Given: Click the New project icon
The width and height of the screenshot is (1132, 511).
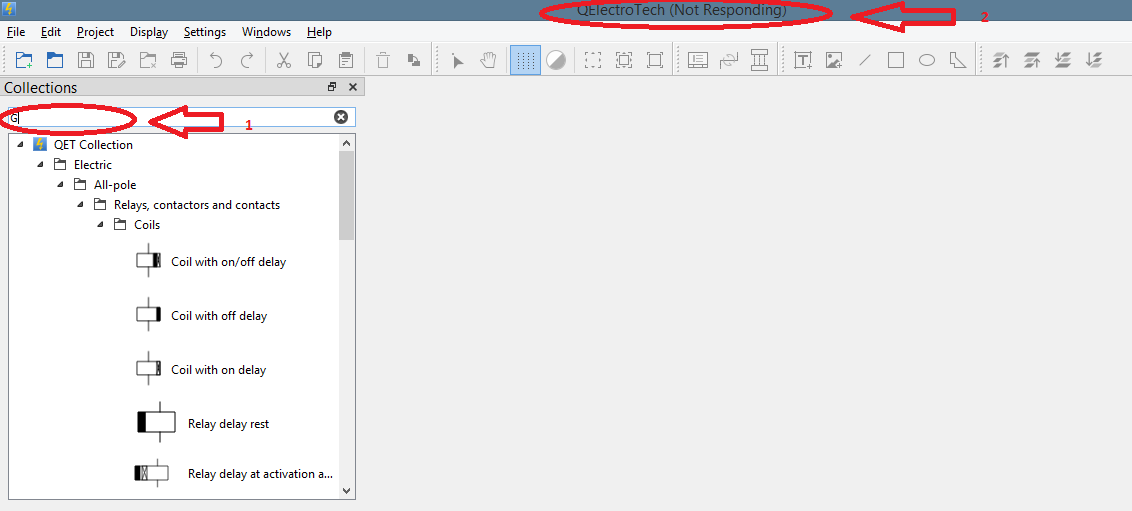Looking at the screenshot, I should (24, 60).
